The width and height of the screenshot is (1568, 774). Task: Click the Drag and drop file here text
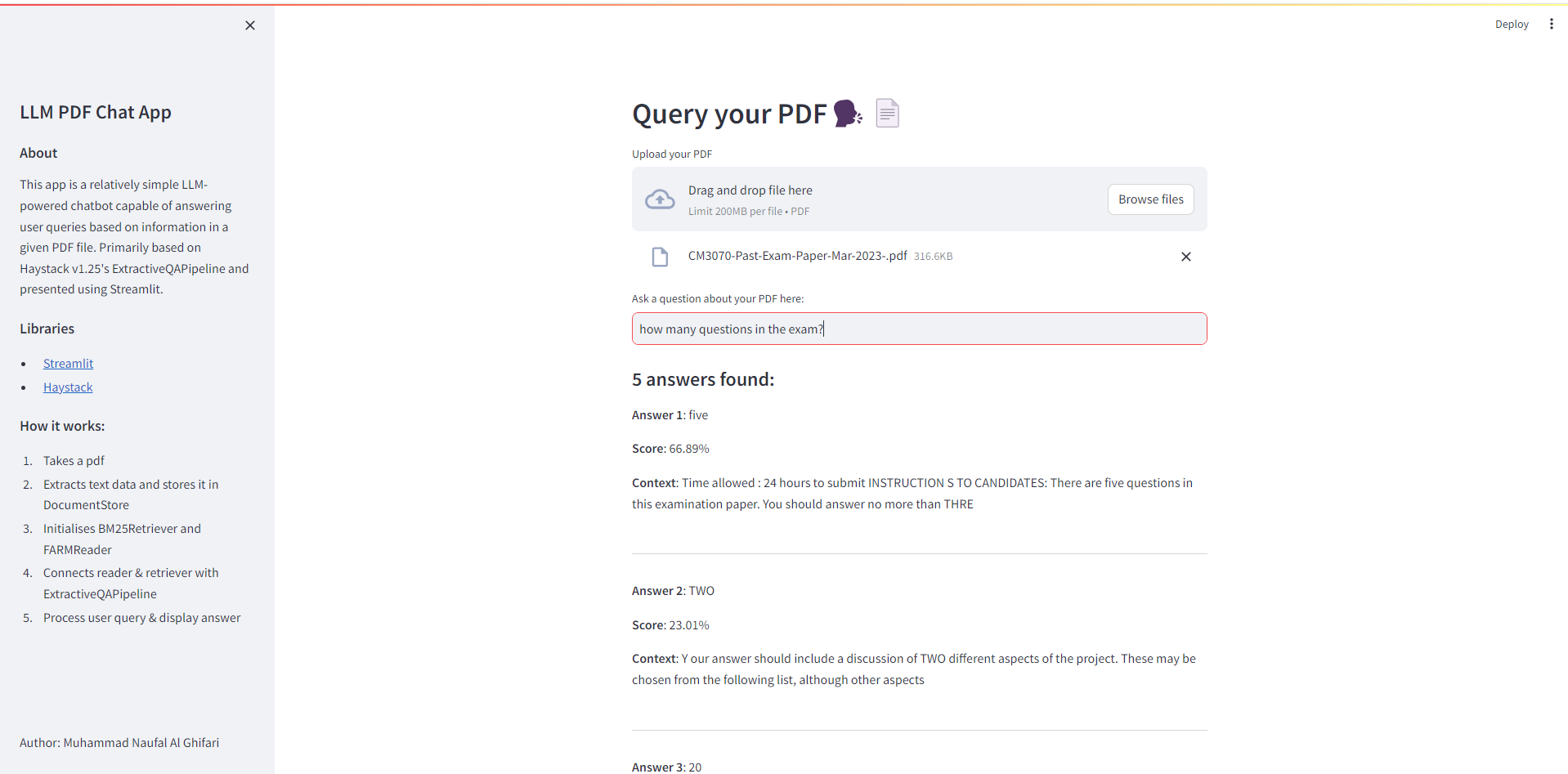point(750,190)
